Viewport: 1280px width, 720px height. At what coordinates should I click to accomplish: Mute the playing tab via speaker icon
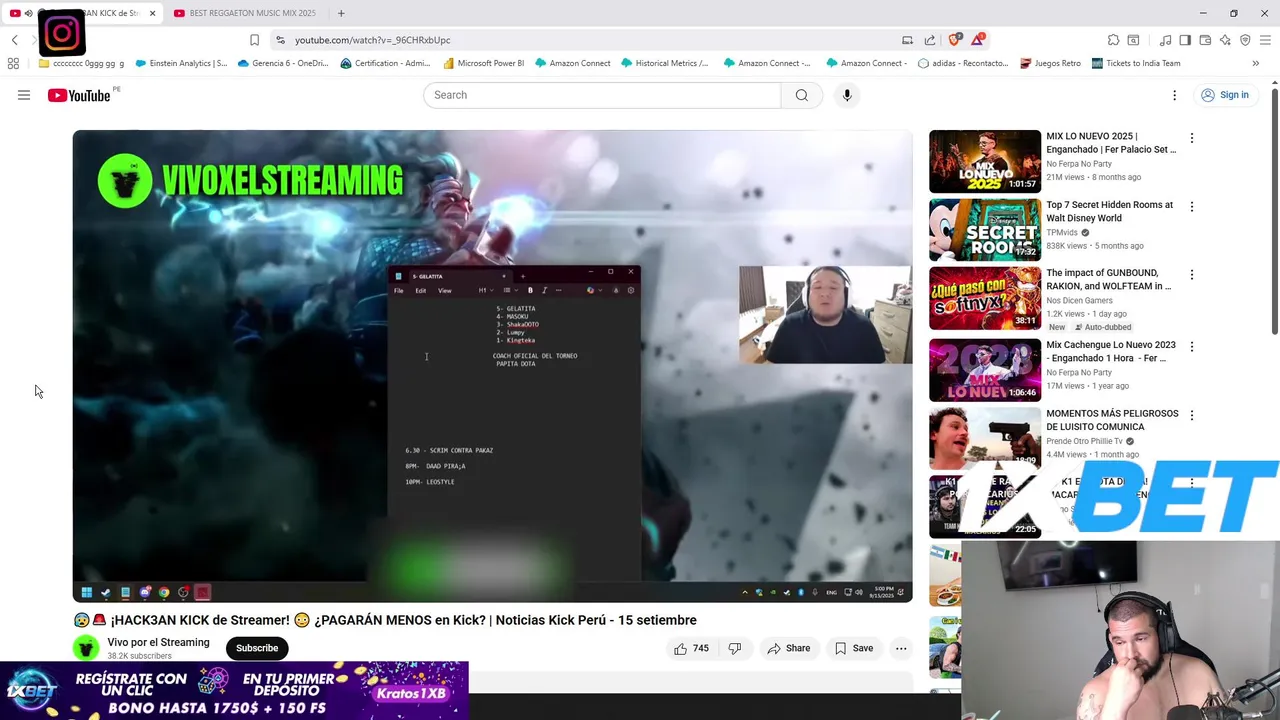point(28,13)
